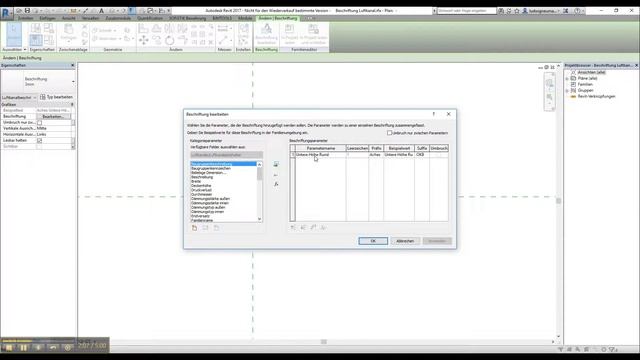Image resolution: width=640 pixels, height=360 pixels.
Task: Click zoom tool in navigation bar
Action: click(549, 97)
